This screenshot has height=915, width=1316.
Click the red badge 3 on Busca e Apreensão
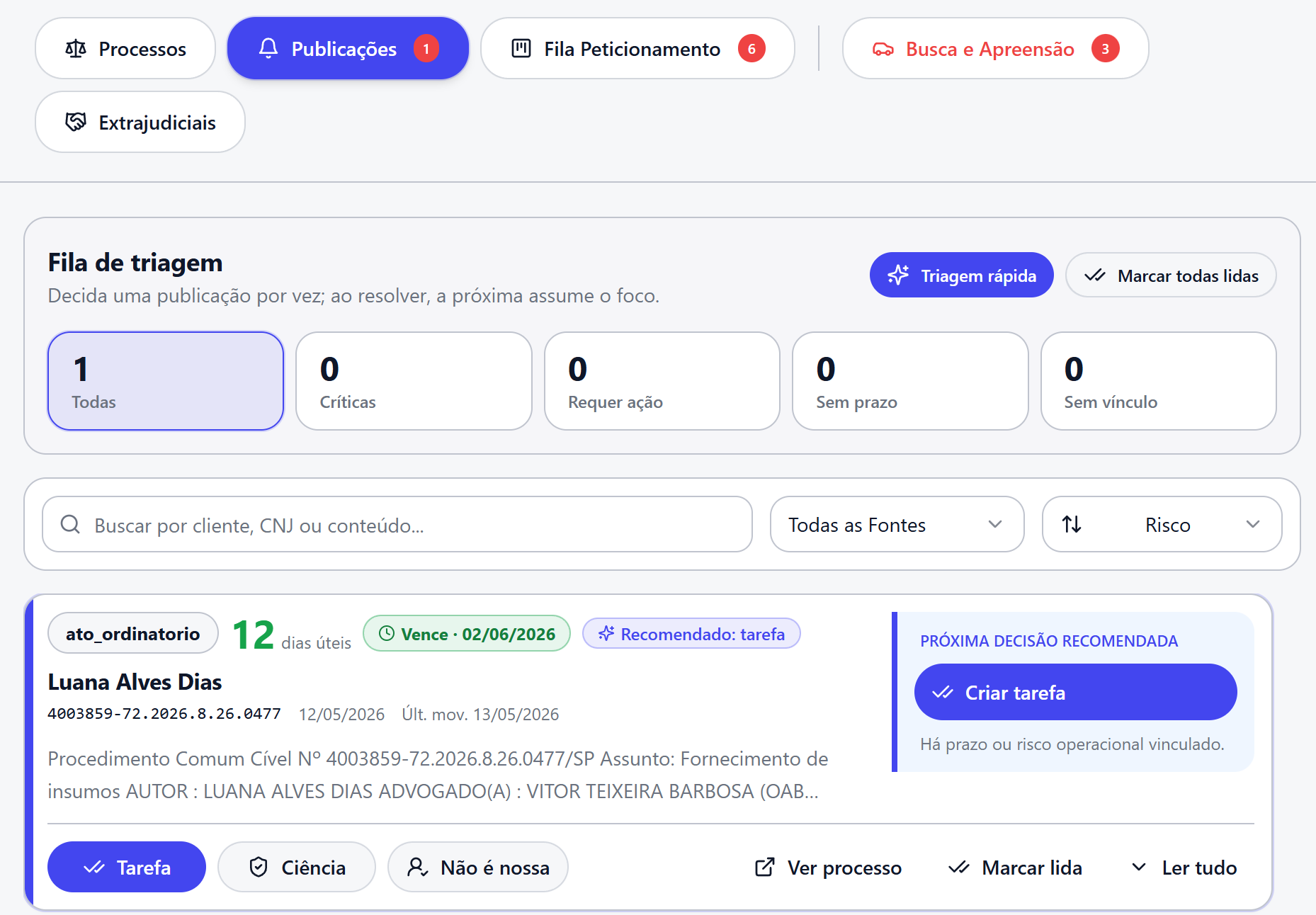click(1105, 49)
